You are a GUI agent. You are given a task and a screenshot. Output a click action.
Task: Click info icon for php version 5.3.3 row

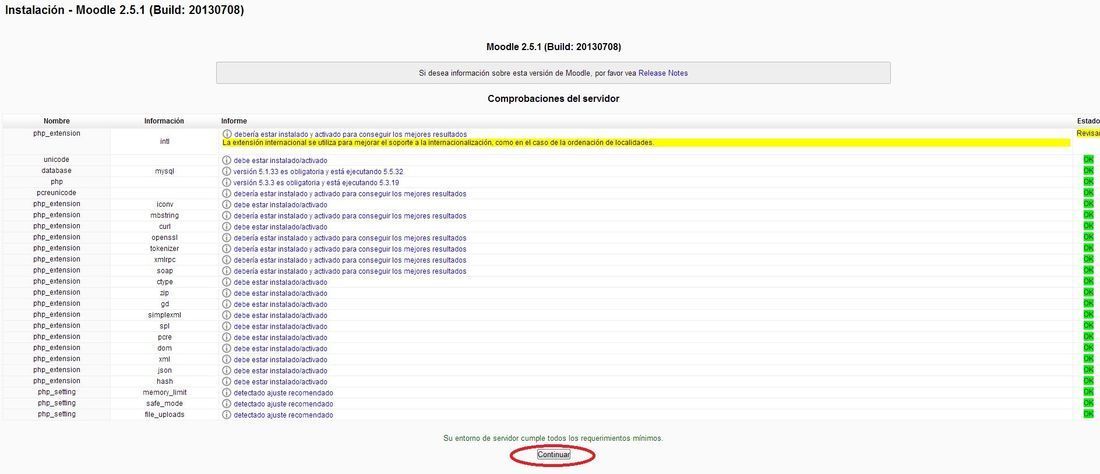[227, 182]
